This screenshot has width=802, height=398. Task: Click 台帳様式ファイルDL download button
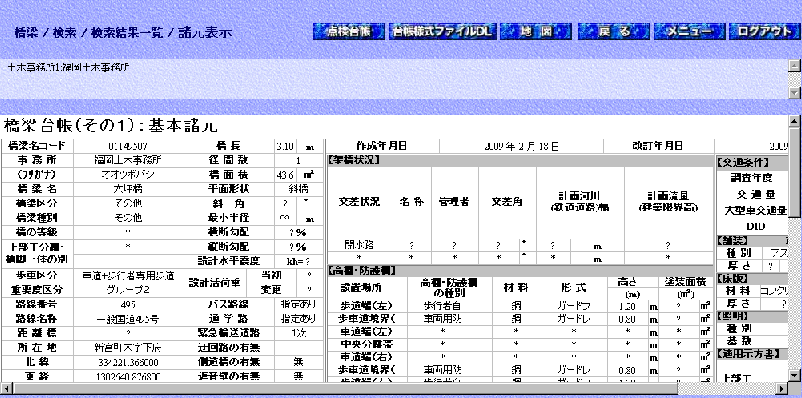(x=442, y=32)
